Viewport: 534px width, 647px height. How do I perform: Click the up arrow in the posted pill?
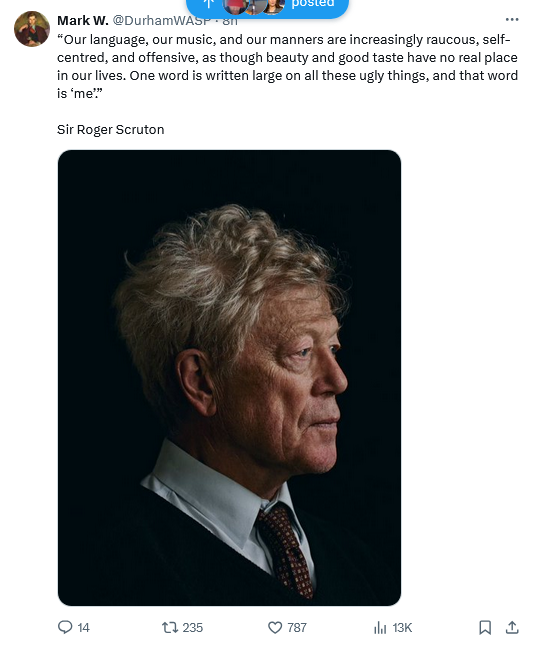208,4
